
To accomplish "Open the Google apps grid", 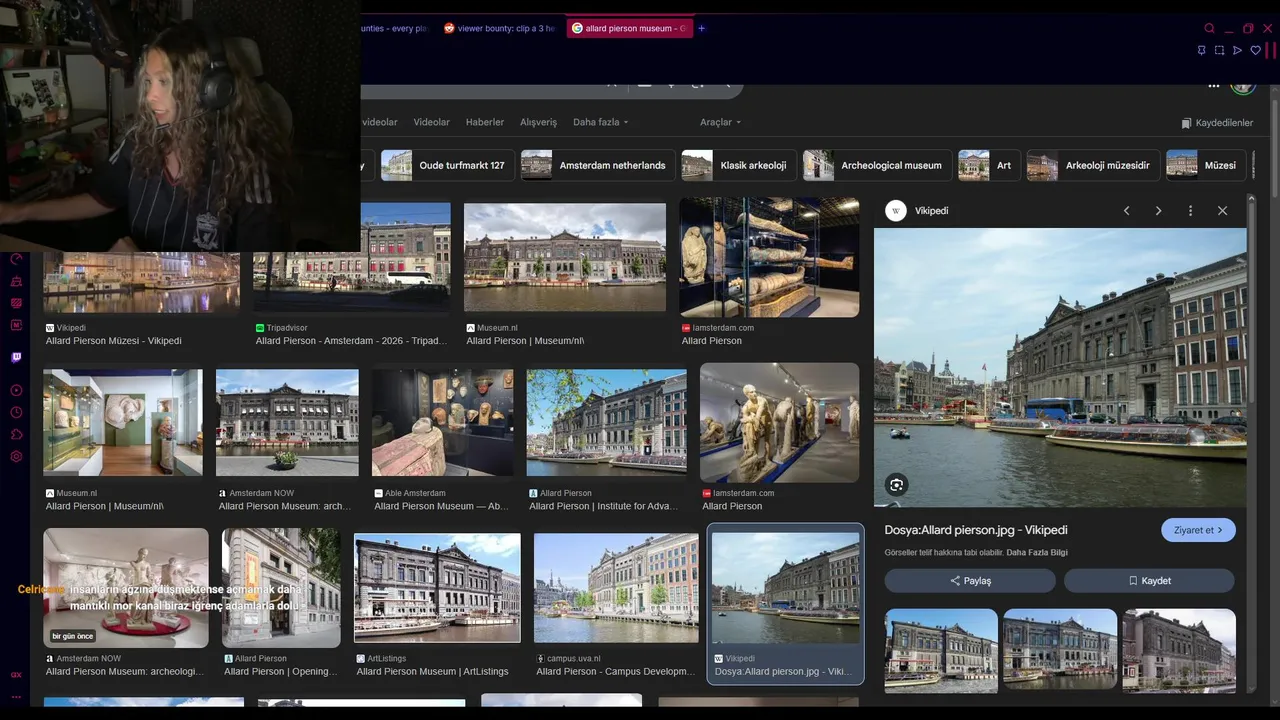I will pyautogui.click(x=1214, y=85).
